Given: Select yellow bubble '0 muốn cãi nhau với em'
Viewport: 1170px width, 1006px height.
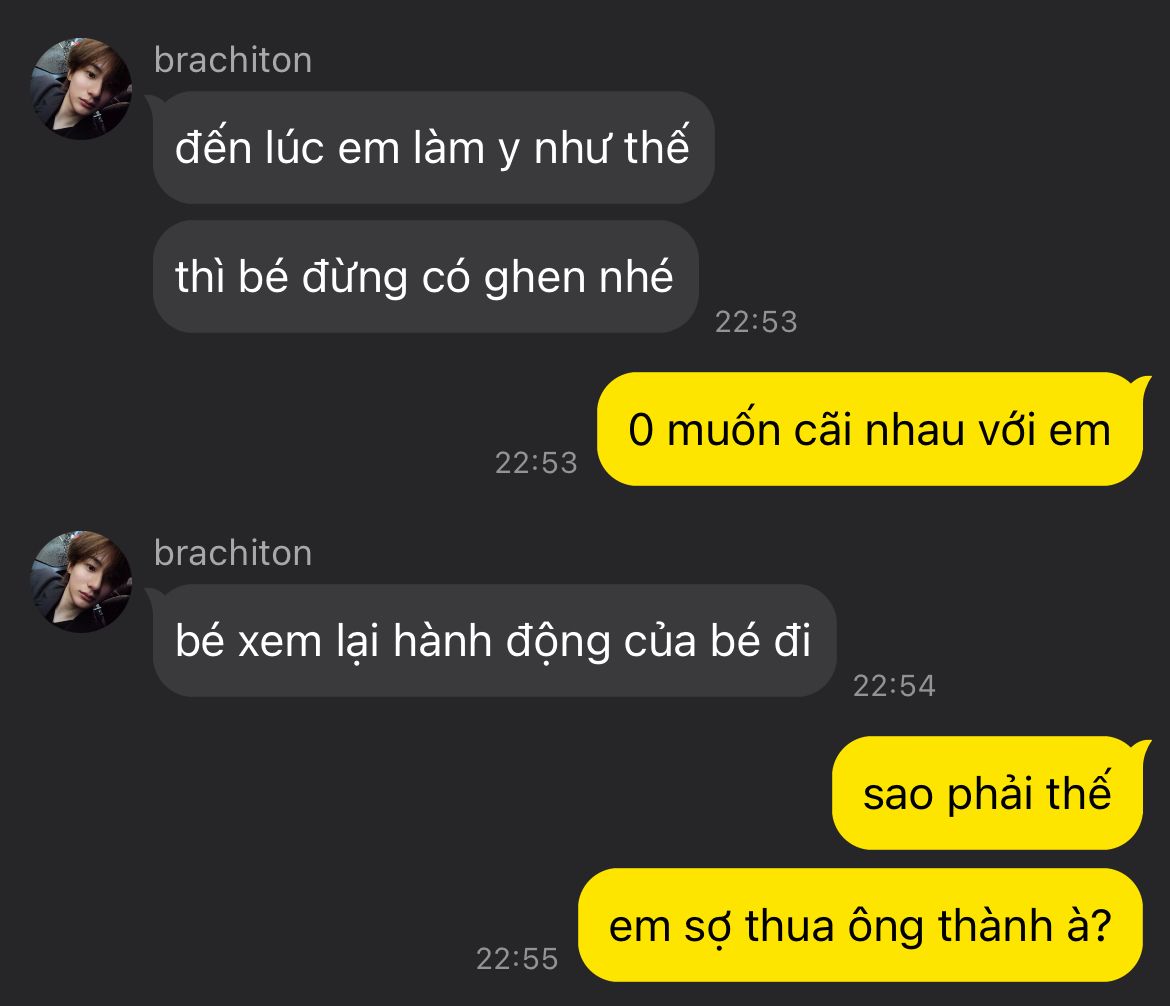Looking at the screenshot, I should (x=870, y=429).
